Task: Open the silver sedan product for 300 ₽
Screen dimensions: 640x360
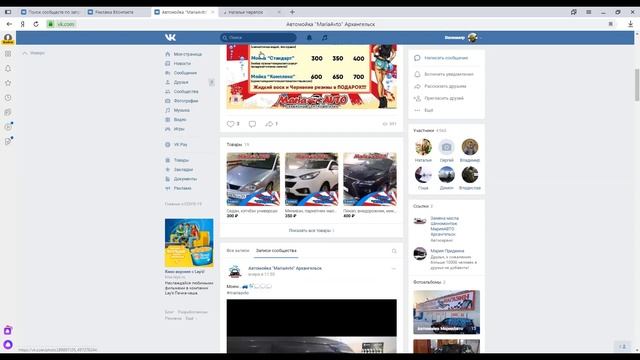Action: 253,179
